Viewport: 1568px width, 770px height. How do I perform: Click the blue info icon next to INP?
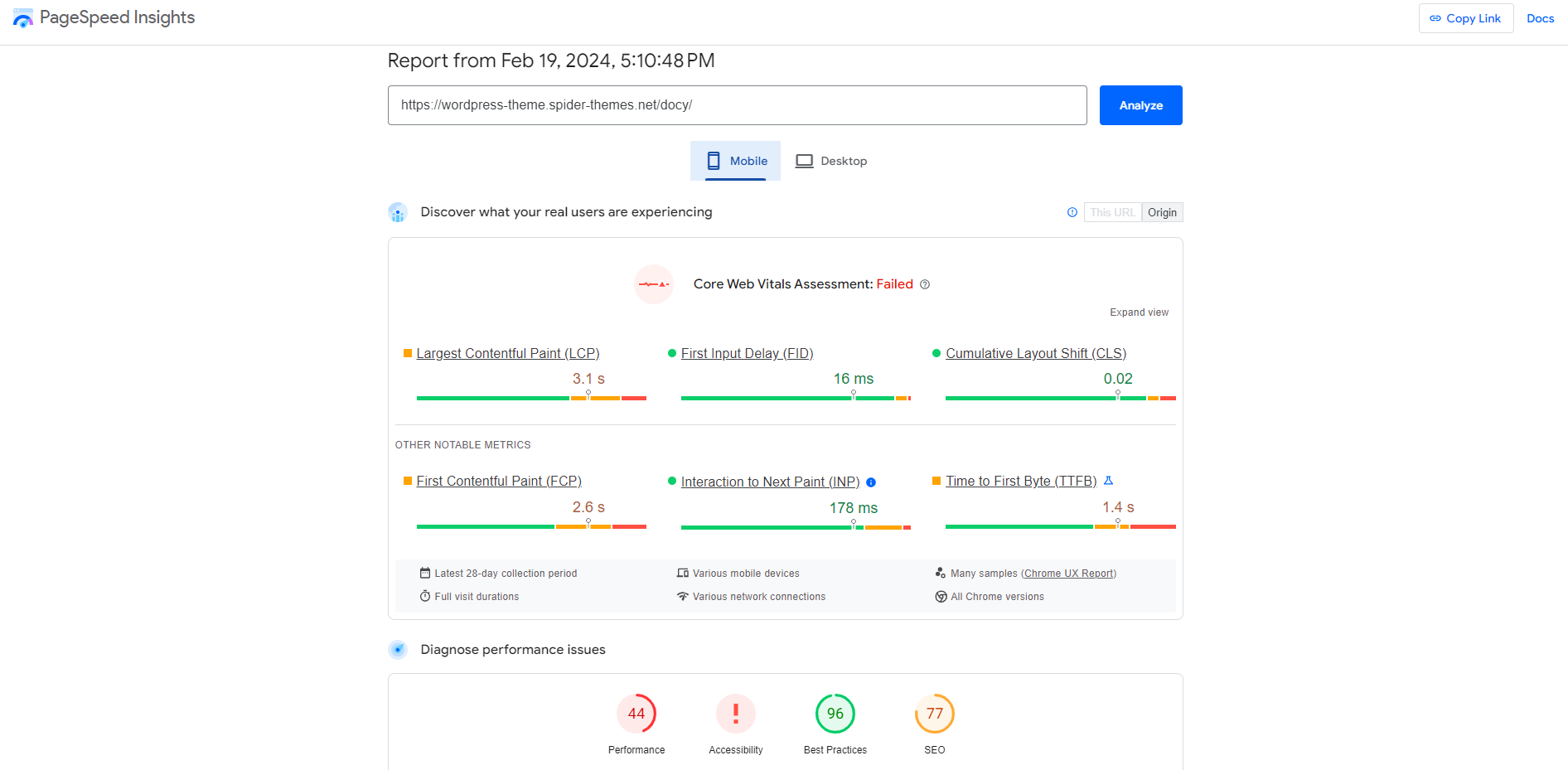[871, 482]
